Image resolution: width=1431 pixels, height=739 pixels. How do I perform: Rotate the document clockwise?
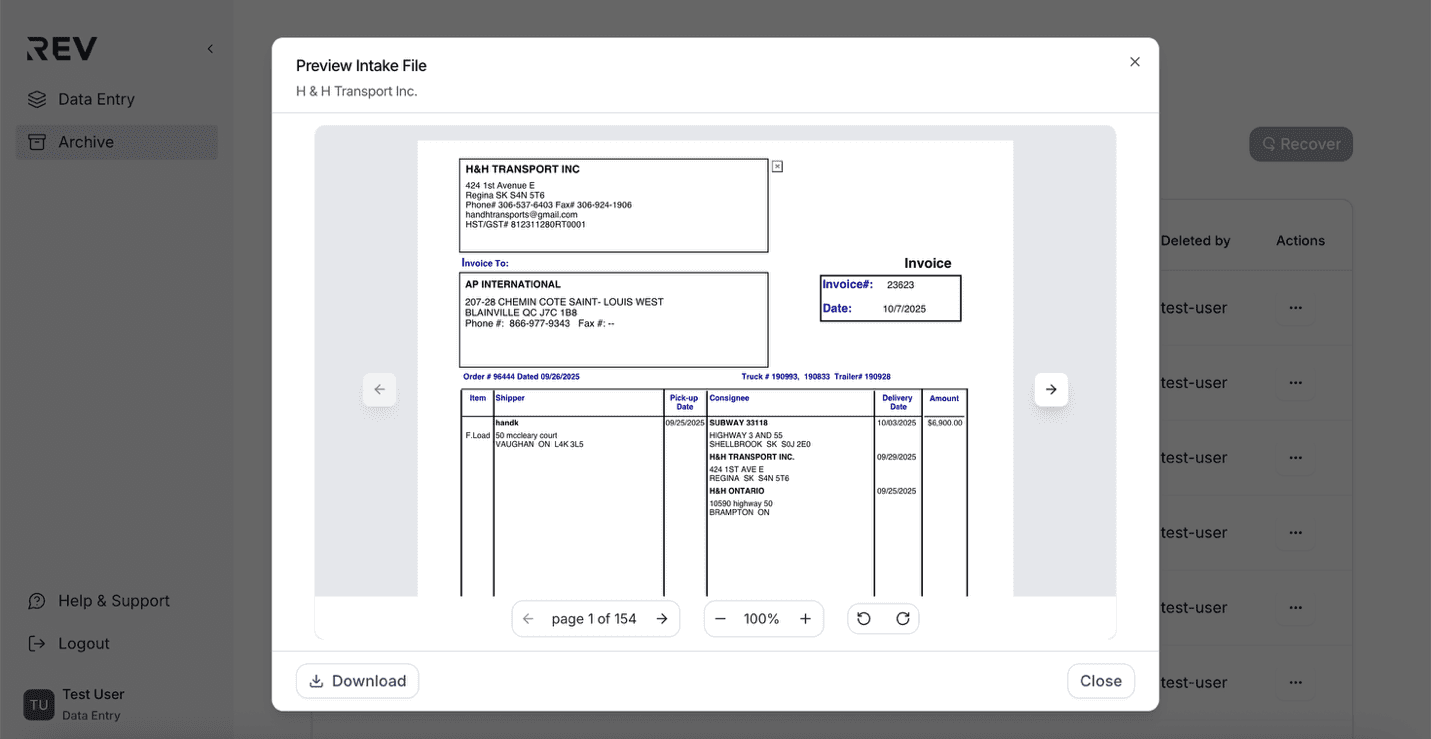pyautogui.click(x=903, y=618)
